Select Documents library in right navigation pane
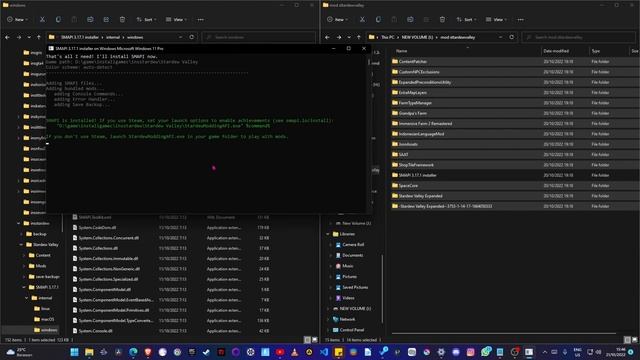This screenshot has height=360, width=640. tap(349, 255)
